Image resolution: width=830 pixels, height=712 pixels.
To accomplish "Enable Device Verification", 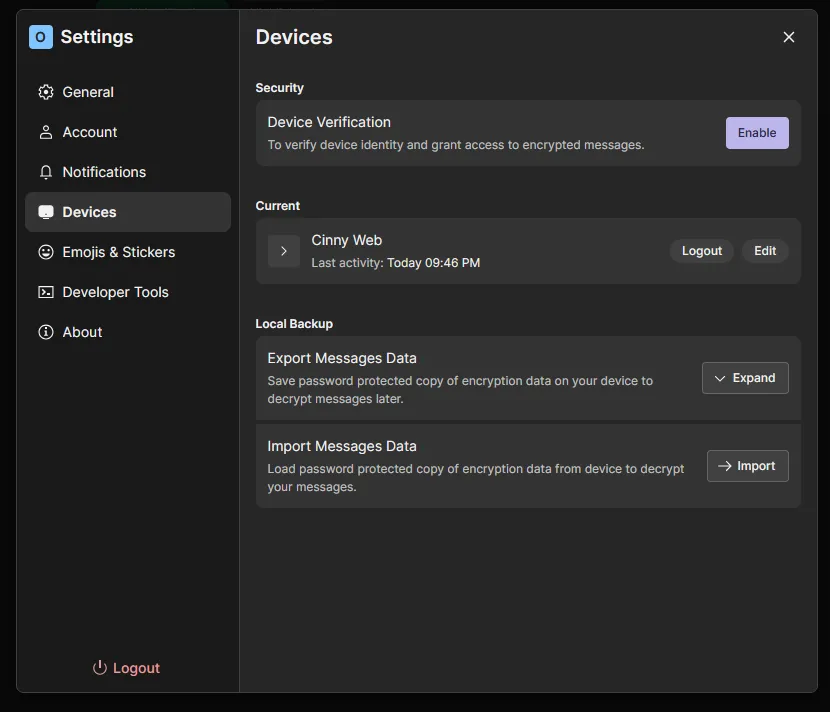I will [757, 133].
